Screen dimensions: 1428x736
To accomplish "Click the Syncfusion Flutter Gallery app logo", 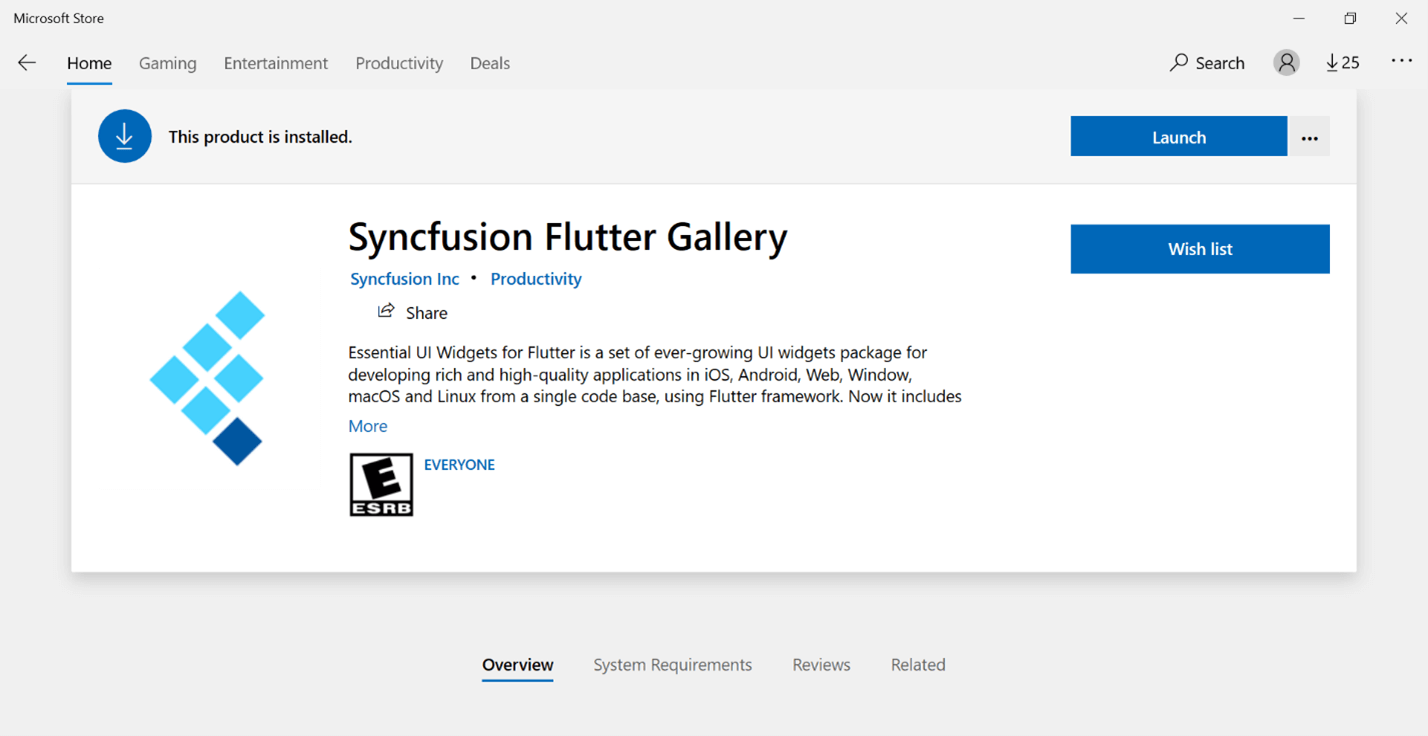I will pos(207,378).
